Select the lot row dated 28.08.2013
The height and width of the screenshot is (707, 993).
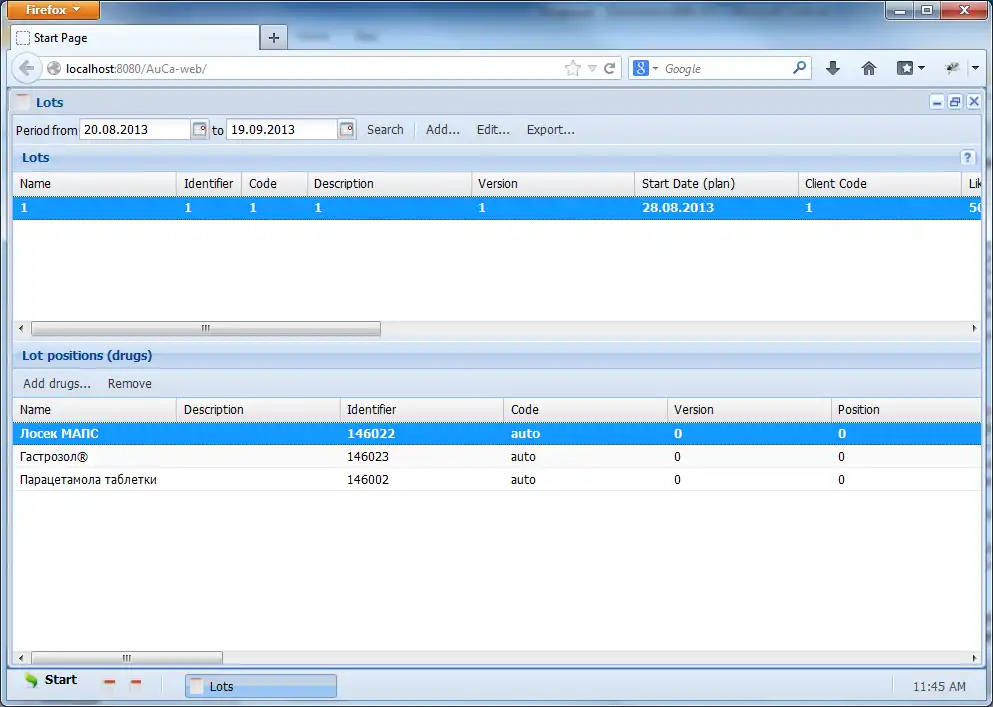[x=497, y=208]
